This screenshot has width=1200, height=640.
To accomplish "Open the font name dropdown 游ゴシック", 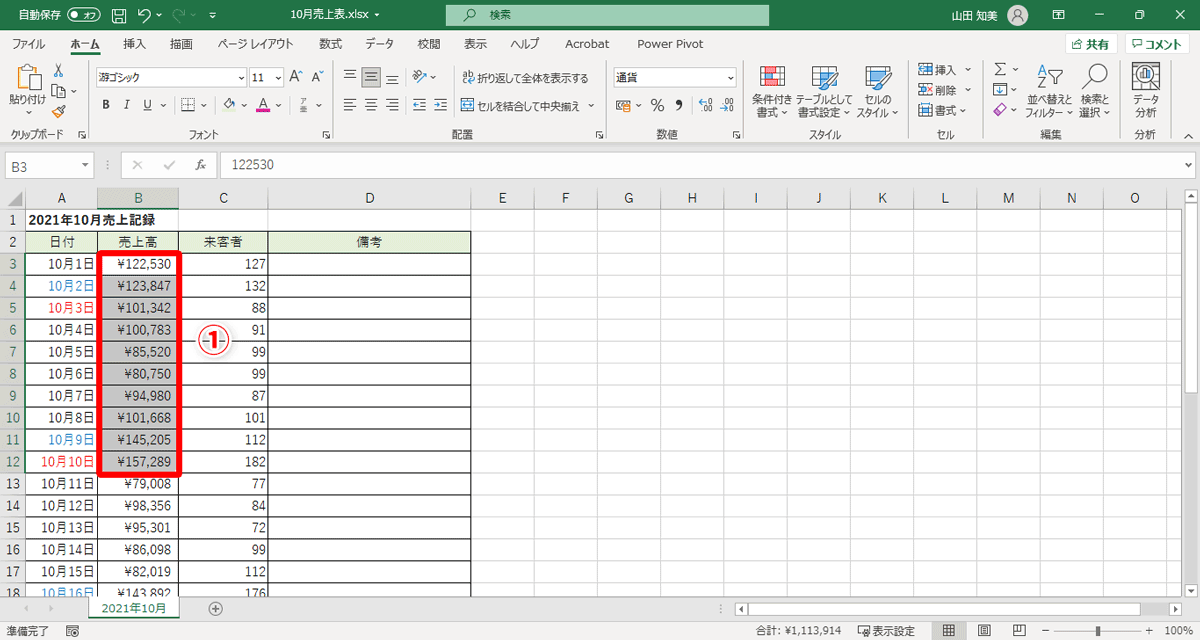I will point(241,77).
